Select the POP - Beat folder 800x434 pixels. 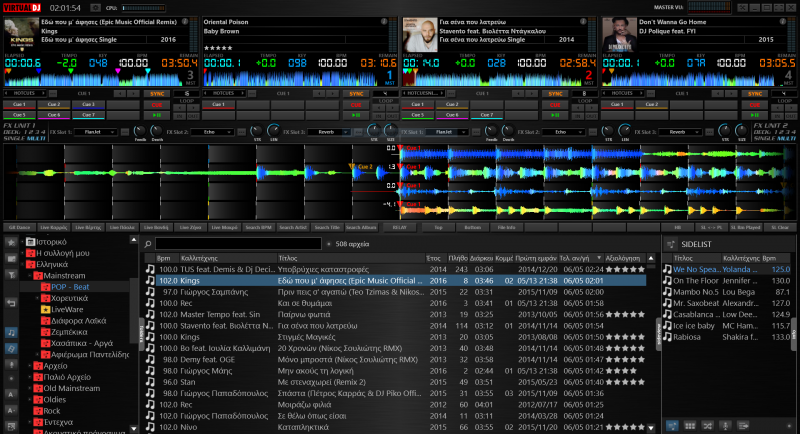click(70, 286)
